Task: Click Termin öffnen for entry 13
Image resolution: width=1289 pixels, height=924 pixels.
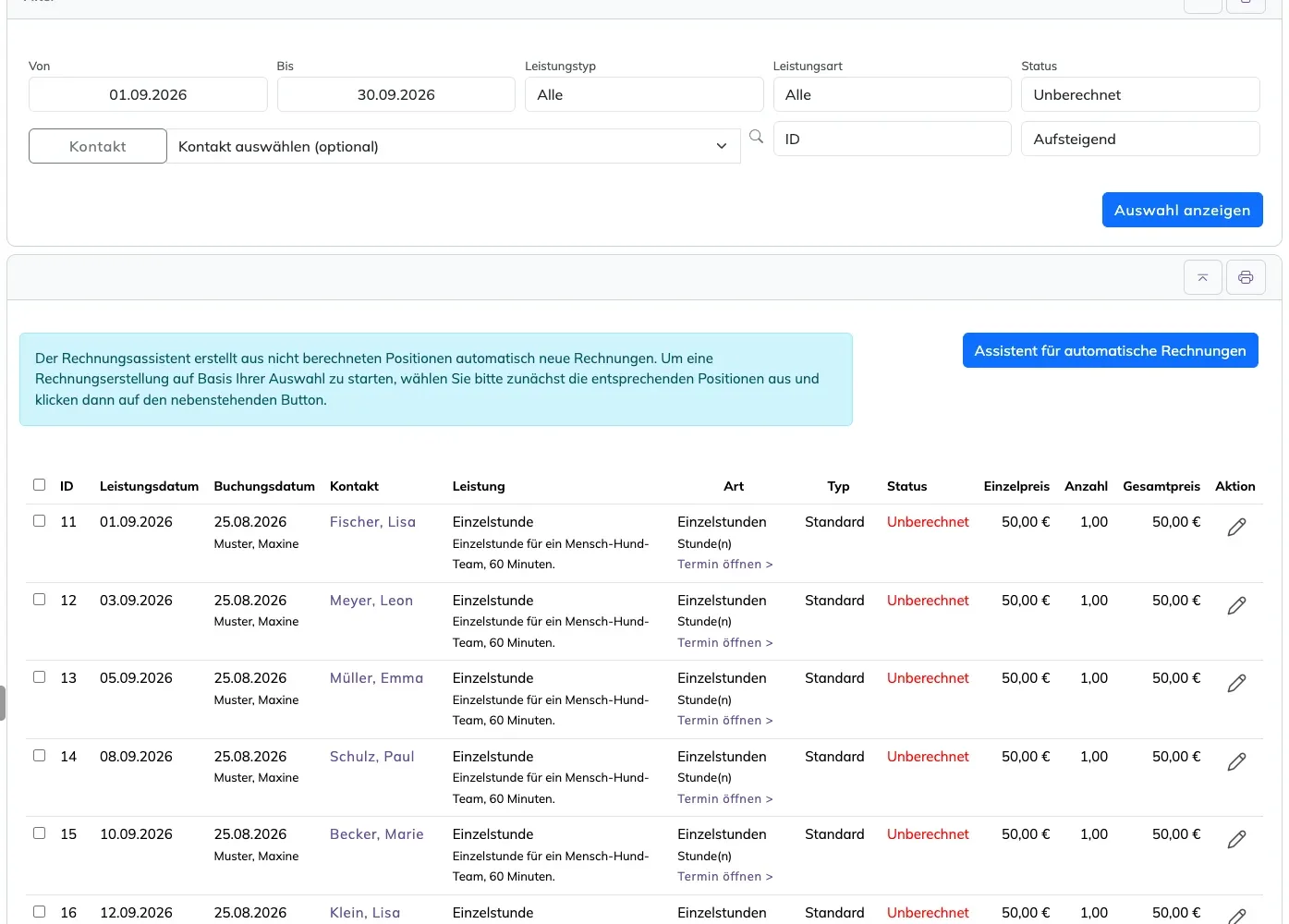Action: (x=725, y=721)
